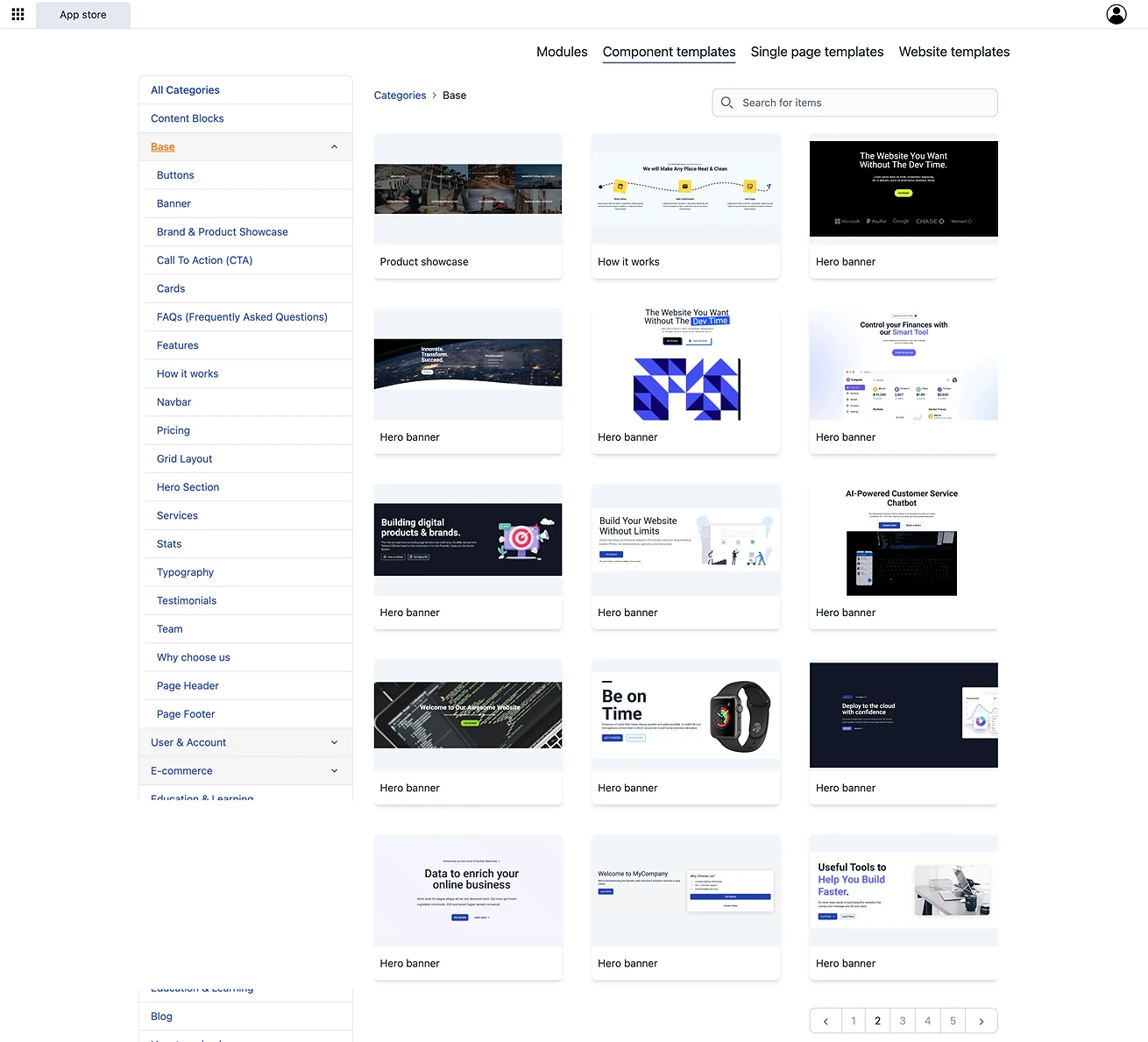Focus the Search for items field
Screen dimensions: 1148x1042
point(863,103)
